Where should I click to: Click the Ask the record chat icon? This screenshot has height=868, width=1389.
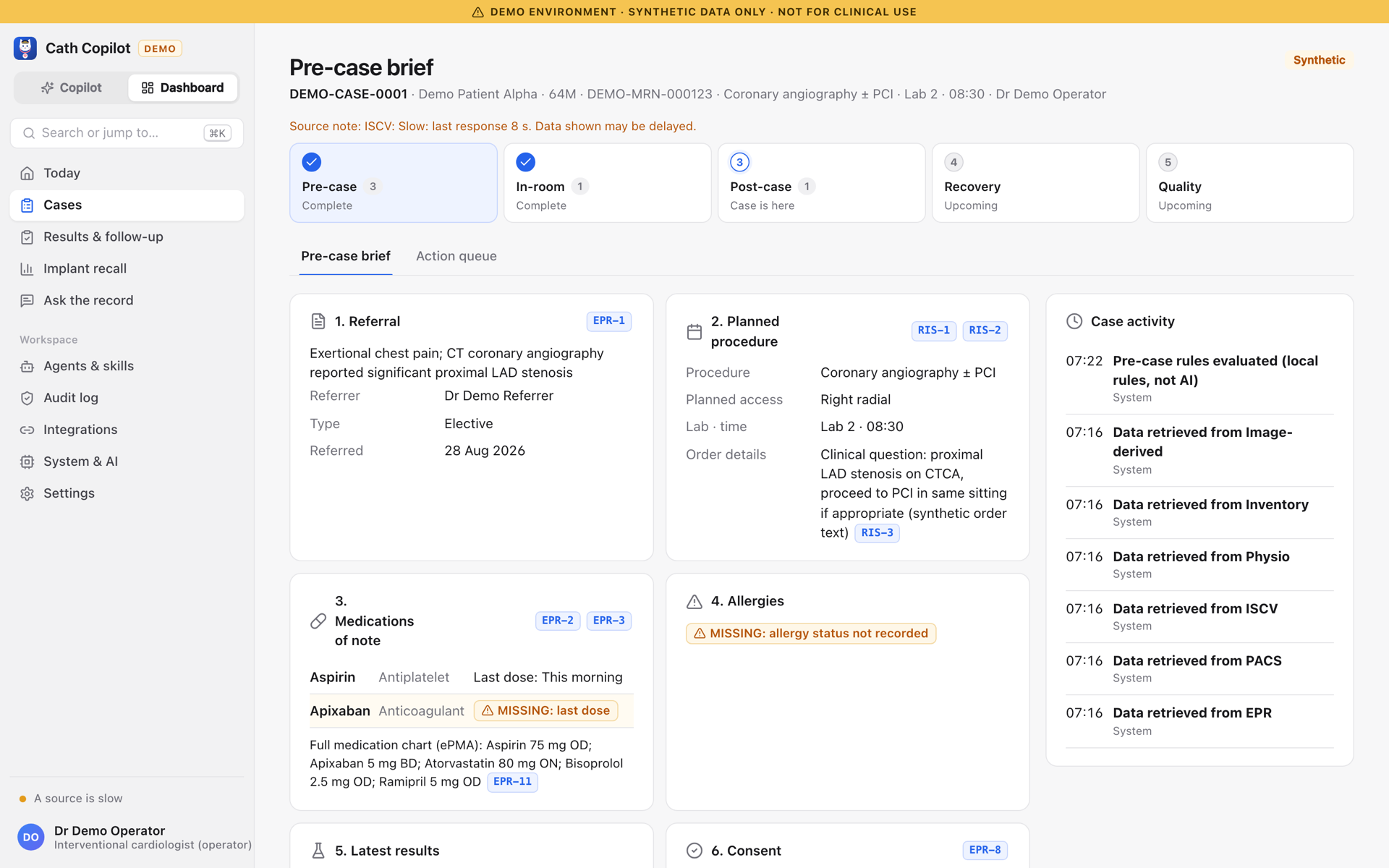(27, 301)
